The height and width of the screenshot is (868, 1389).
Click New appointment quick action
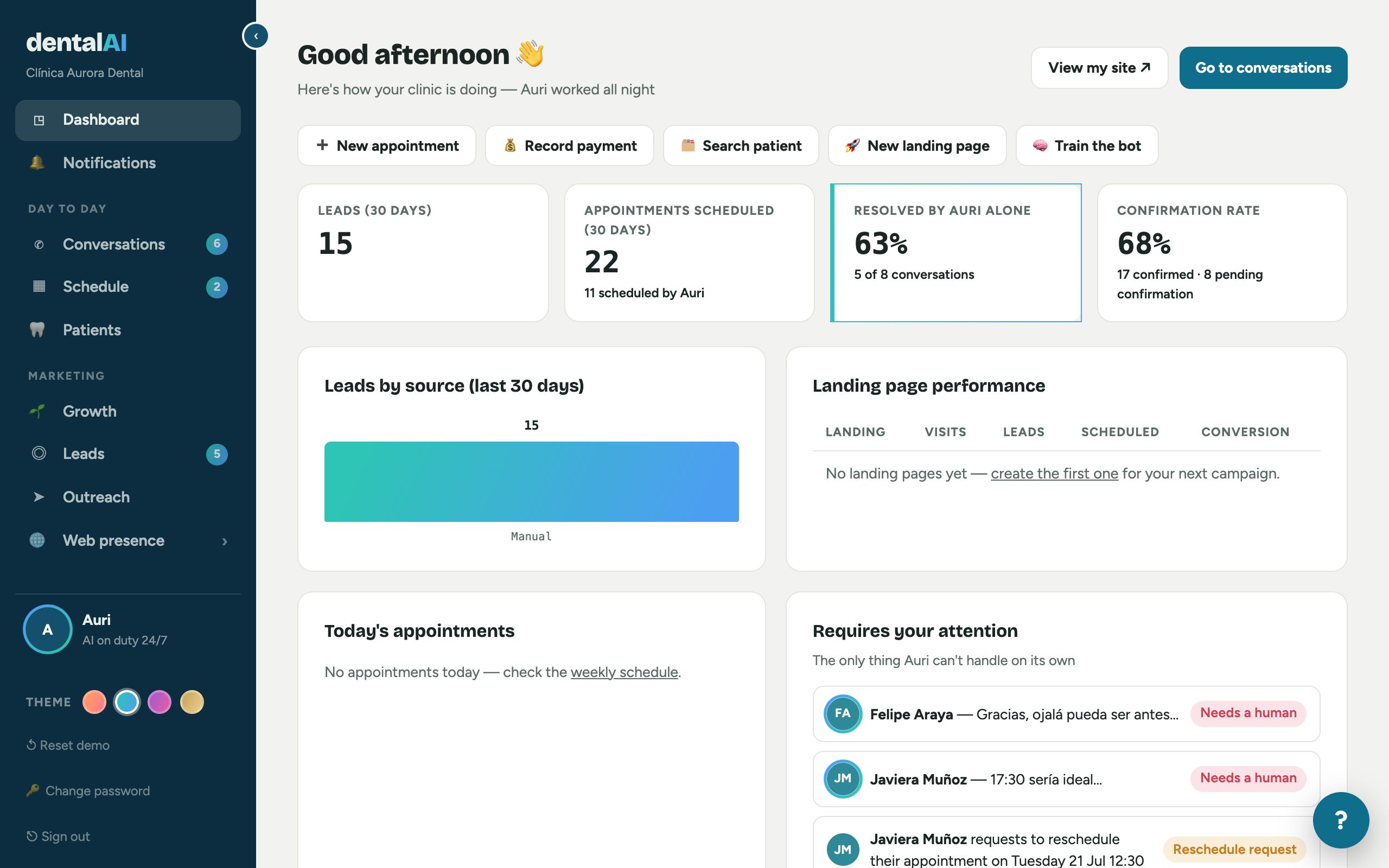[387, 146]
